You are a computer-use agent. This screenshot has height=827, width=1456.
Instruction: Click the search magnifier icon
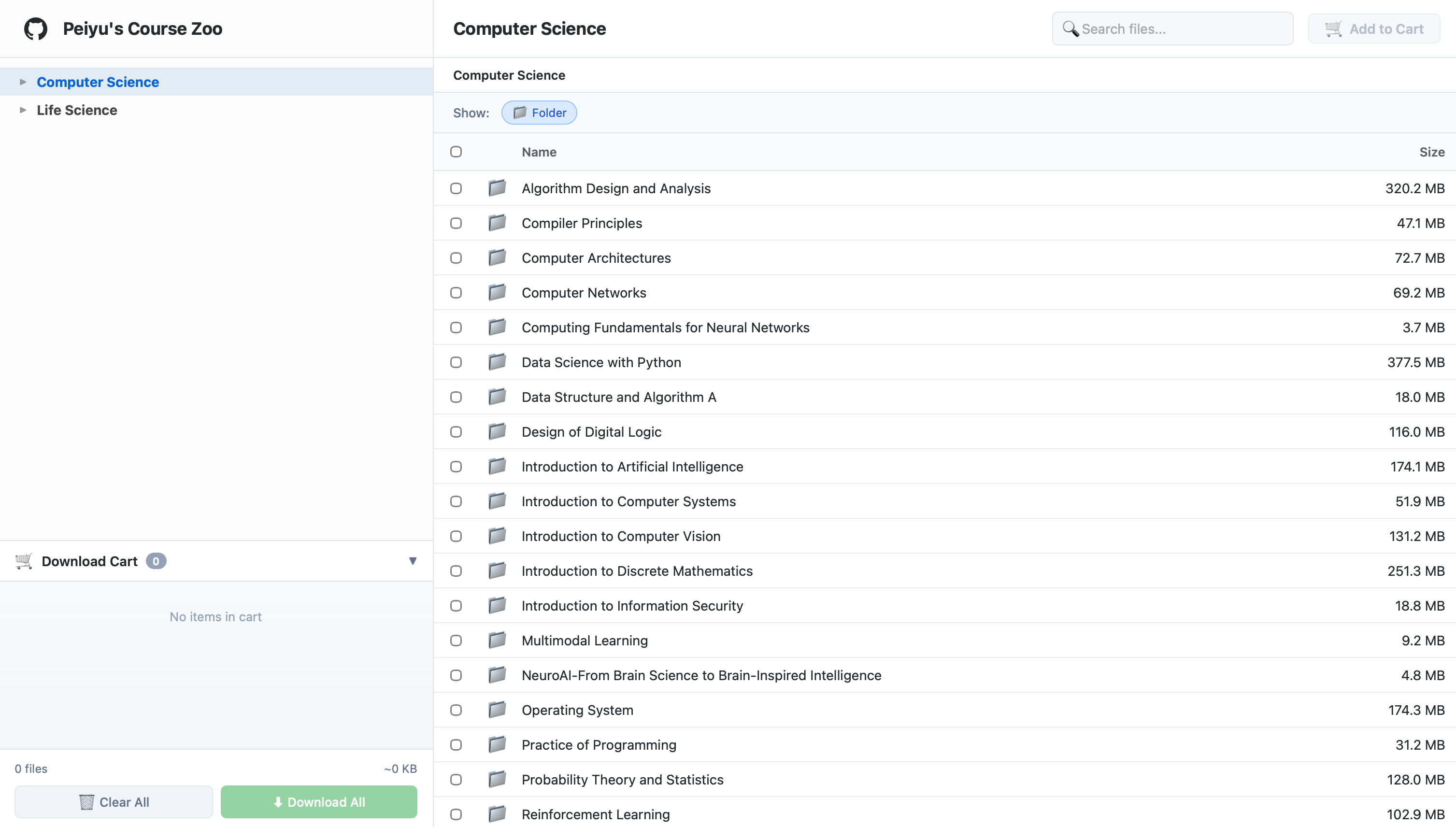(1071, 29)
